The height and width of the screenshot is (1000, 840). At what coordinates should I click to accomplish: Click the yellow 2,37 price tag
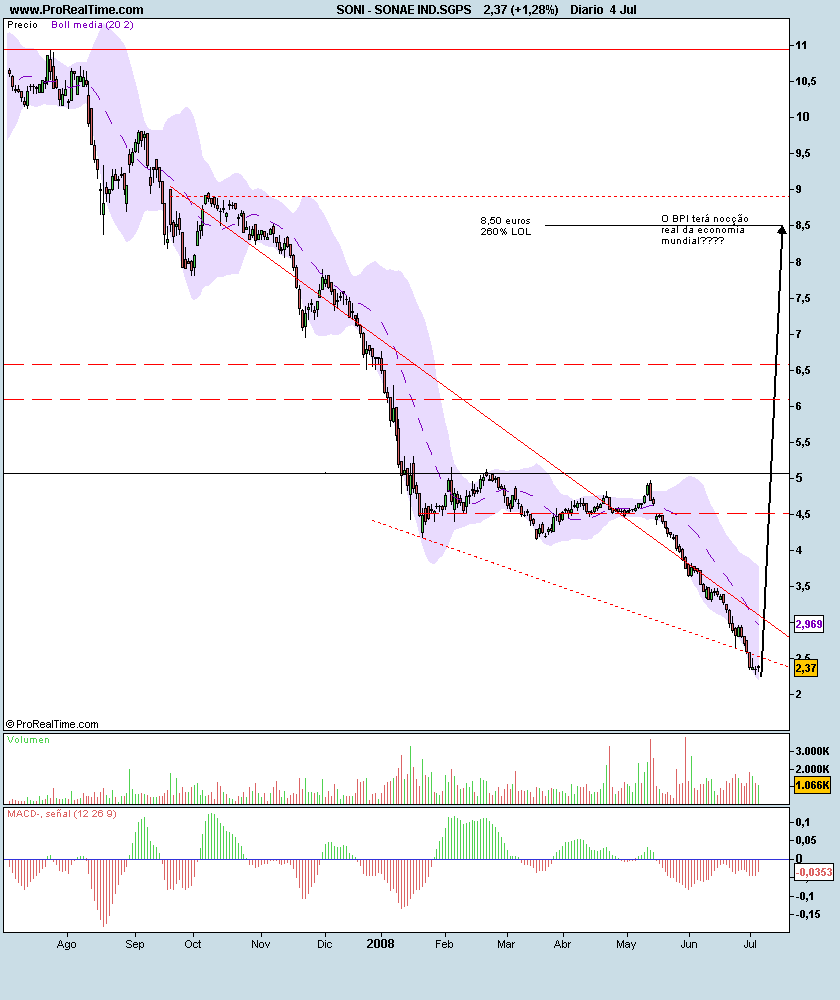click(x=806, y=668)
